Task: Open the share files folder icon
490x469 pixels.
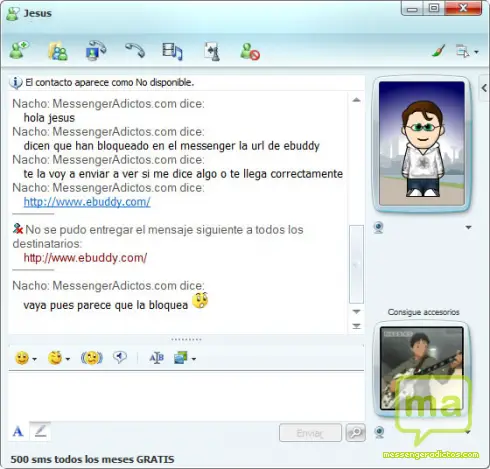Action: pos(58,51)
